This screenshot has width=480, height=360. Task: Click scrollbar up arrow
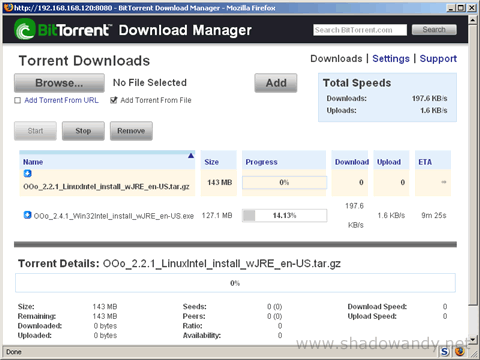472,20
